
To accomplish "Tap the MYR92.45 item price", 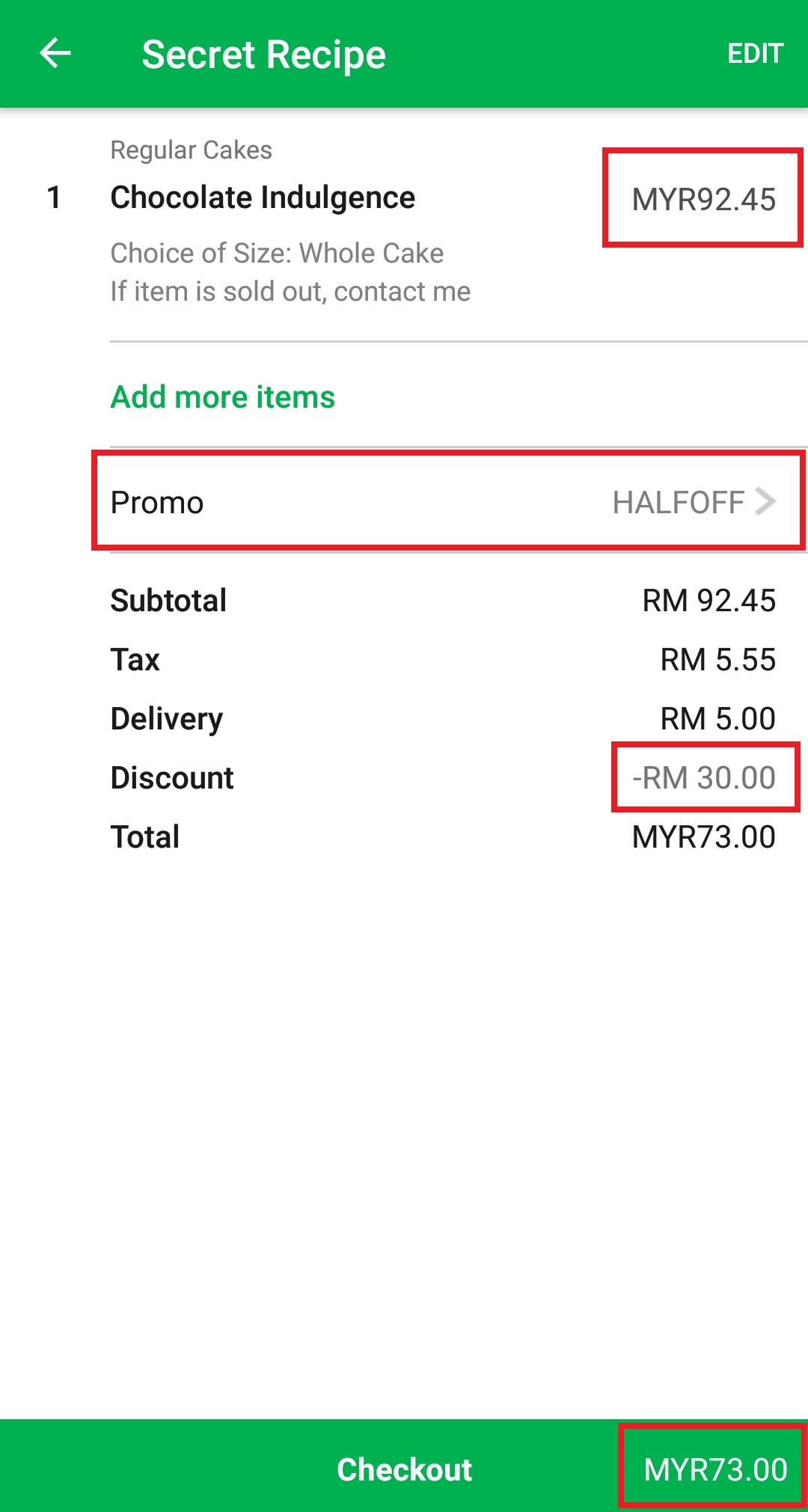I will click(703, 199).
